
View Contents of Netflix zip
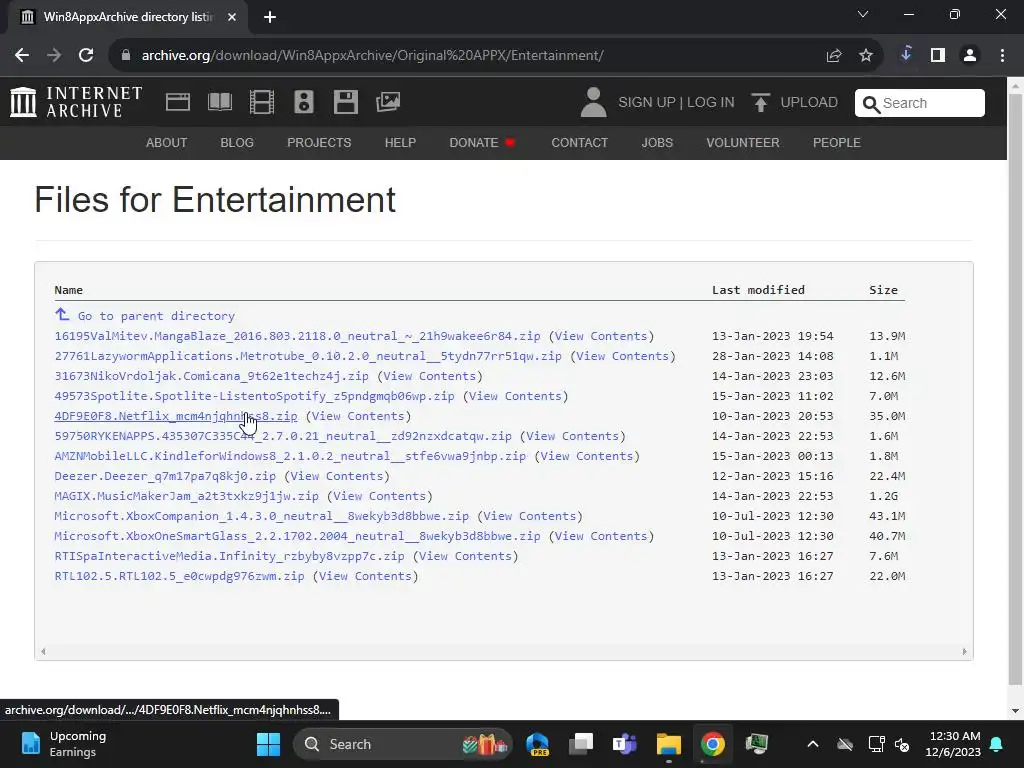[x=358, y=416]
